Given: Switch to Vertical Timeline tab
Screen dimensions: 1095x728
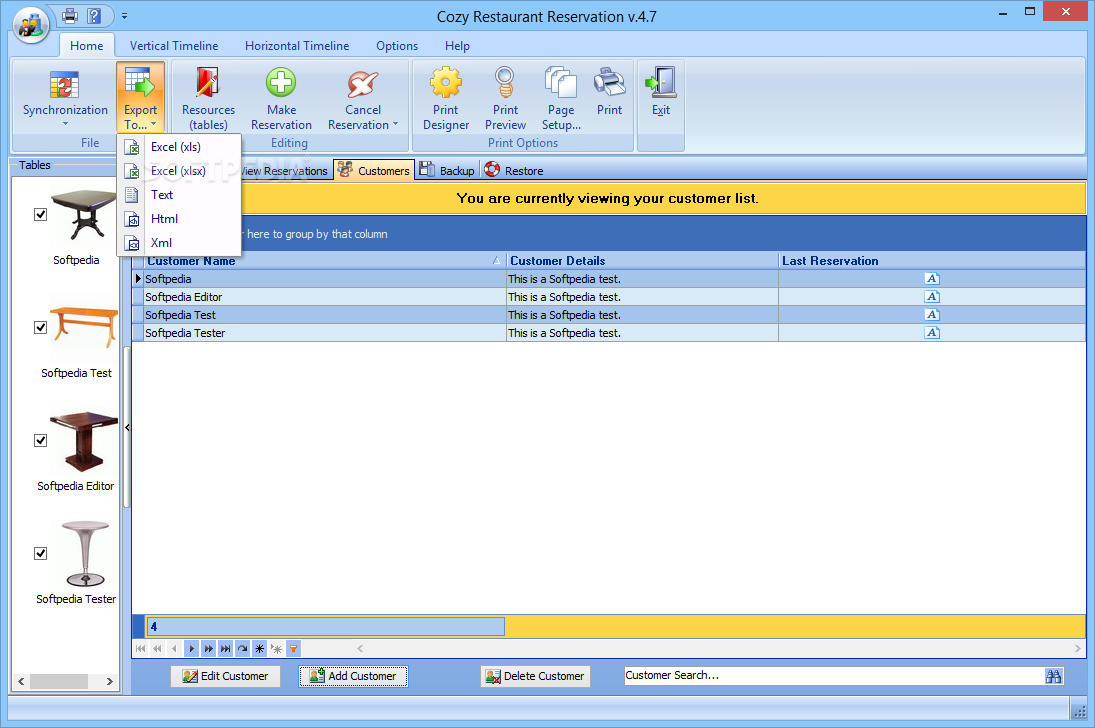Looking at the screenshot, I should click(x=174, y=45).
